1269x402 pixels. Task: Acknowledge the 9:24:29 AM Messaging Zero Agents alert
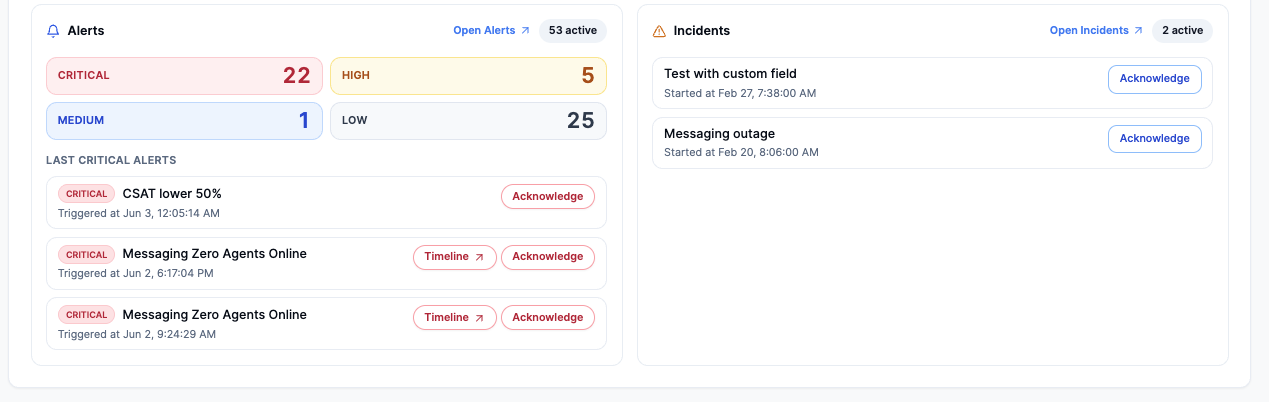(x=548, y=318)
